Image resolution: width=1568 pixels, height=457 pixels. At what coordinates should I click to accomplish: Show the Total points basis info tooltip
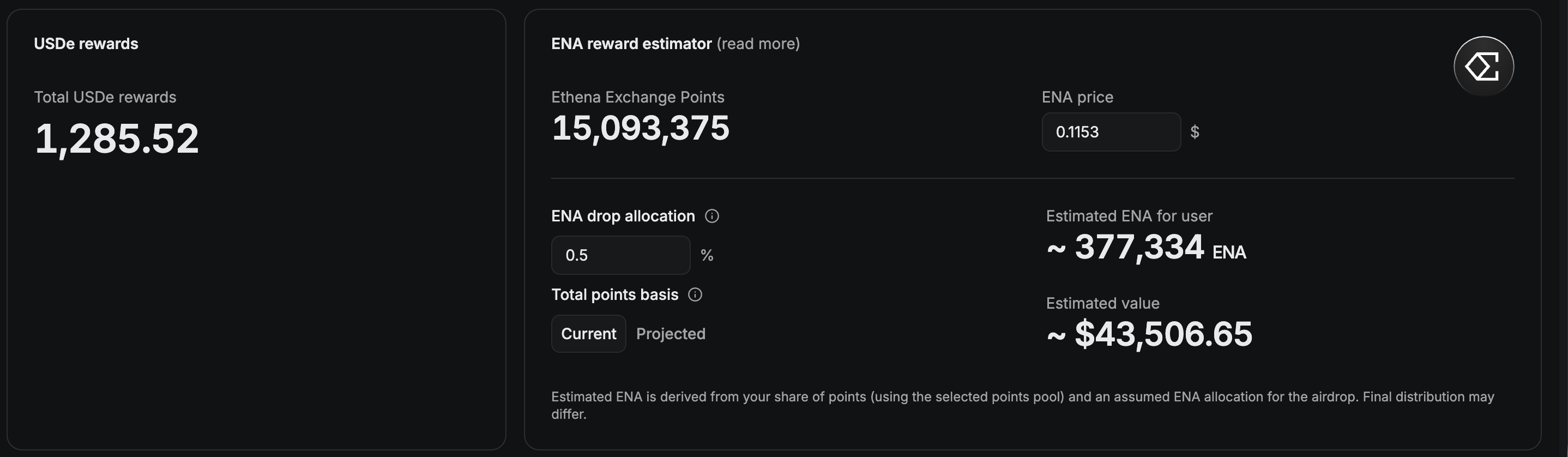coord(695,294)
